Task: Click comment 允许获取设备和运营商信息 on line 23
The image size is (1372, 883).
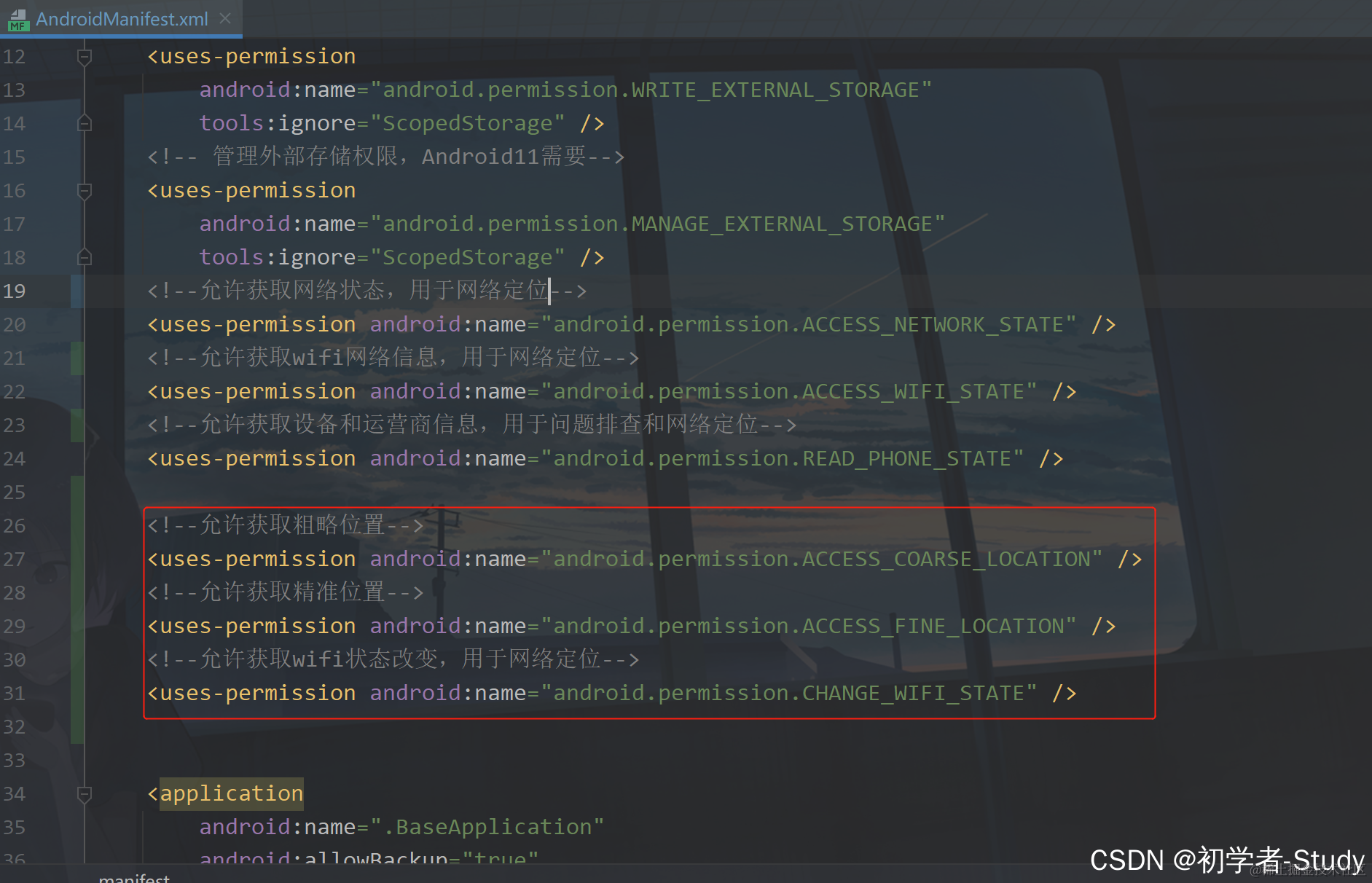Action: pyautogui.click(x=472, y=425)
